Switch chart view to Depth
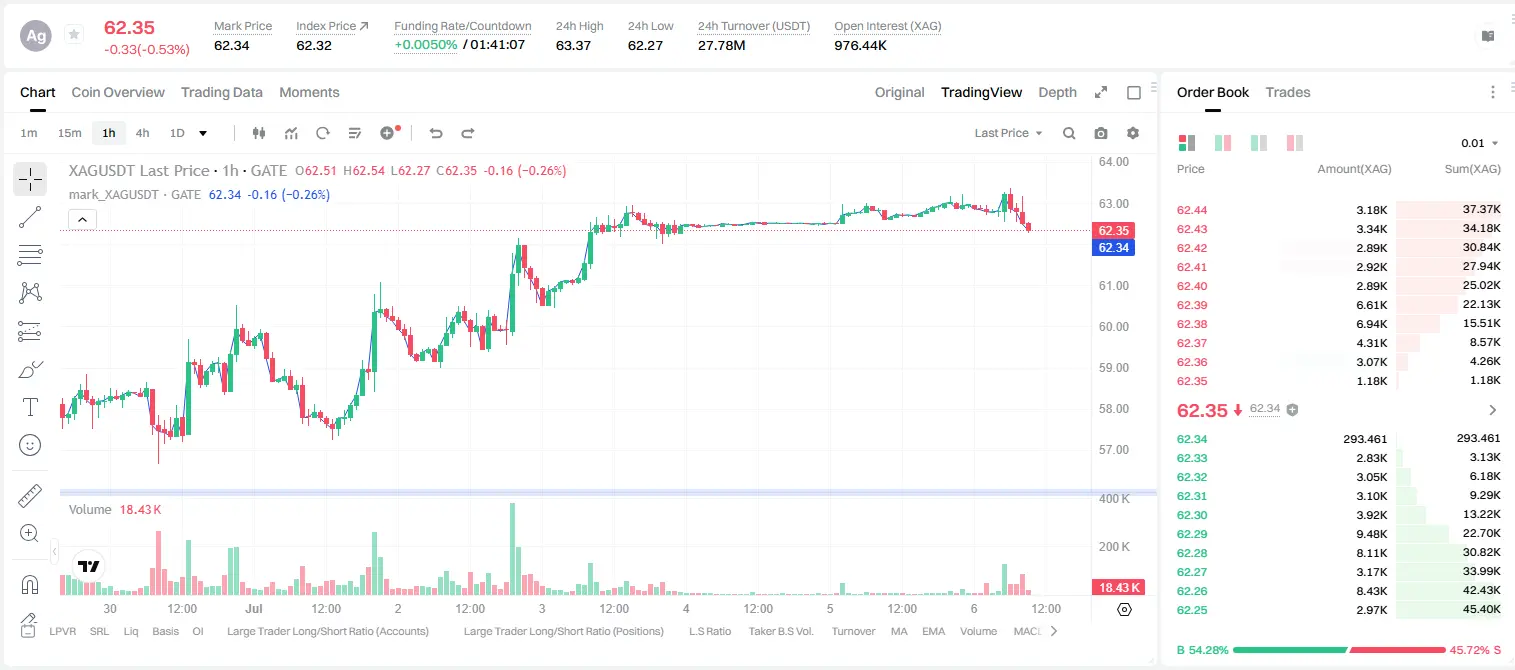The image size is (1515, 670). (x=1058, y=92)
